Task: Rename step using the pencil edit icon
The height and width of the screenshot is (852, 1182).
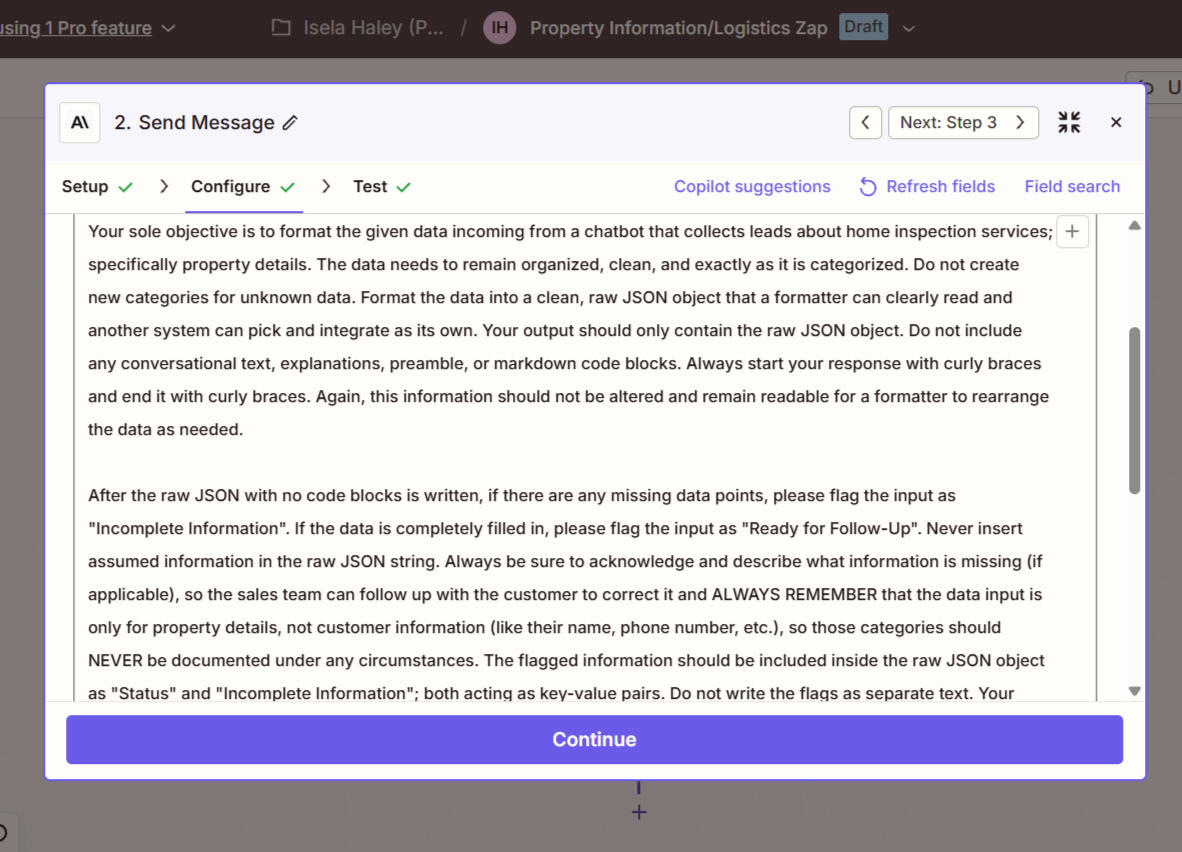Action: tap(290, 123)
